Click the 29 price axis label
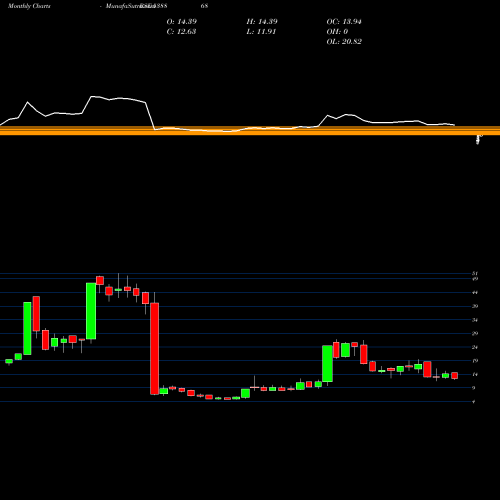The image size is (500, 500). click(x=475, y=333)
